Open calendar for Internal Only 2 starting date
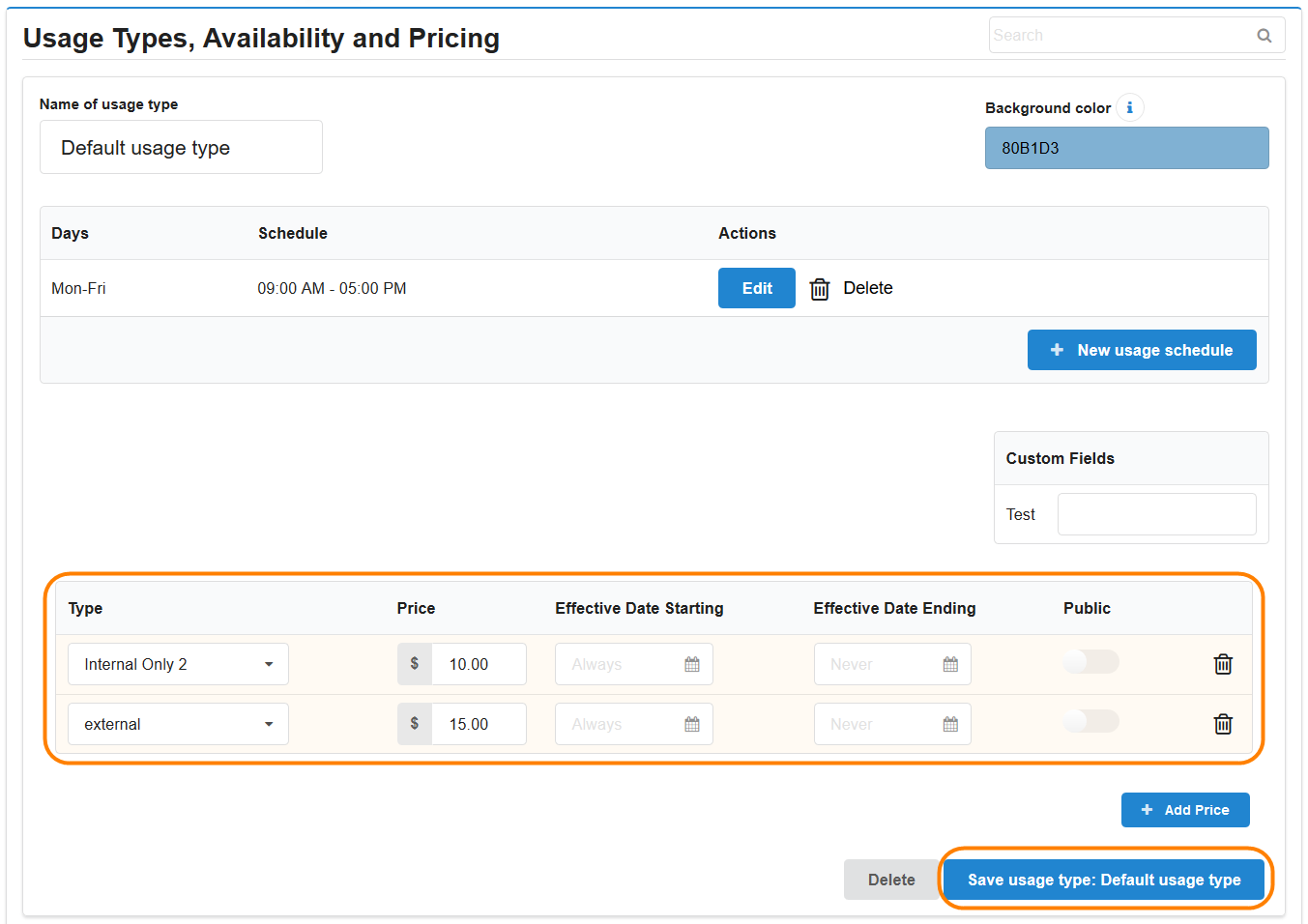Viewport: 1308px width, 924px height. click(692, 664)
